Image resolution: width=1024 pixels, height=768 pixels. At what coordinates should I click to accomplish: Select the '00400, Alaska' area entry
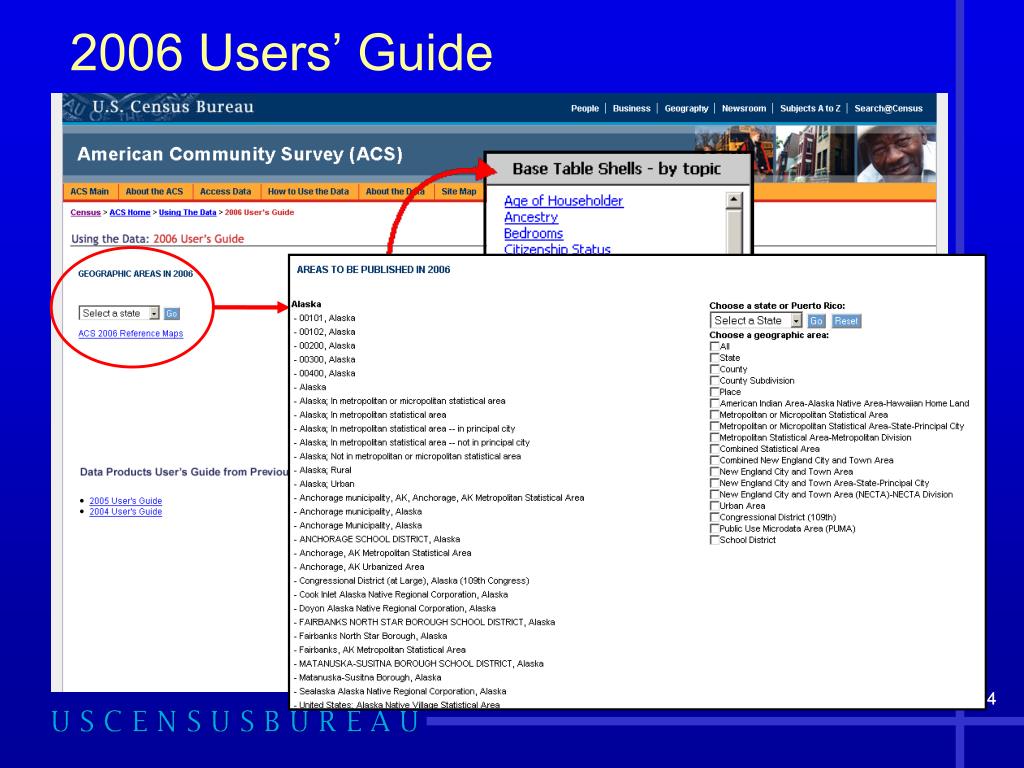[x=325, y=374]
